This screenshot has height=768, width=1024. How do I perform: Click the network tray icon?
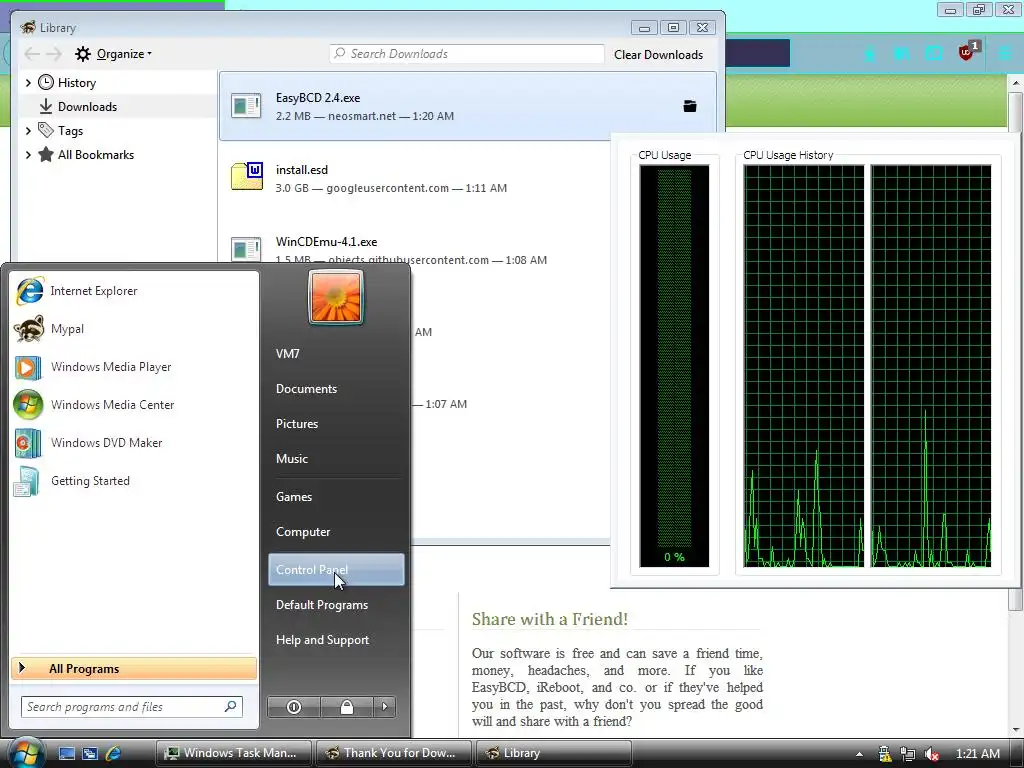[908, 754]
